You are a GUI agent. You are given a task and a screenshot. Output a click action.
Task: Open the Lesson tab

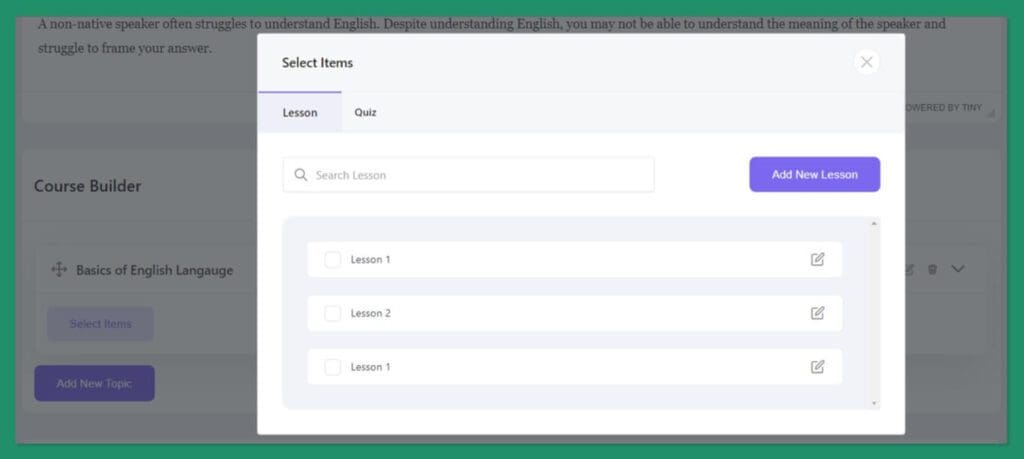[x=299, y=112]
